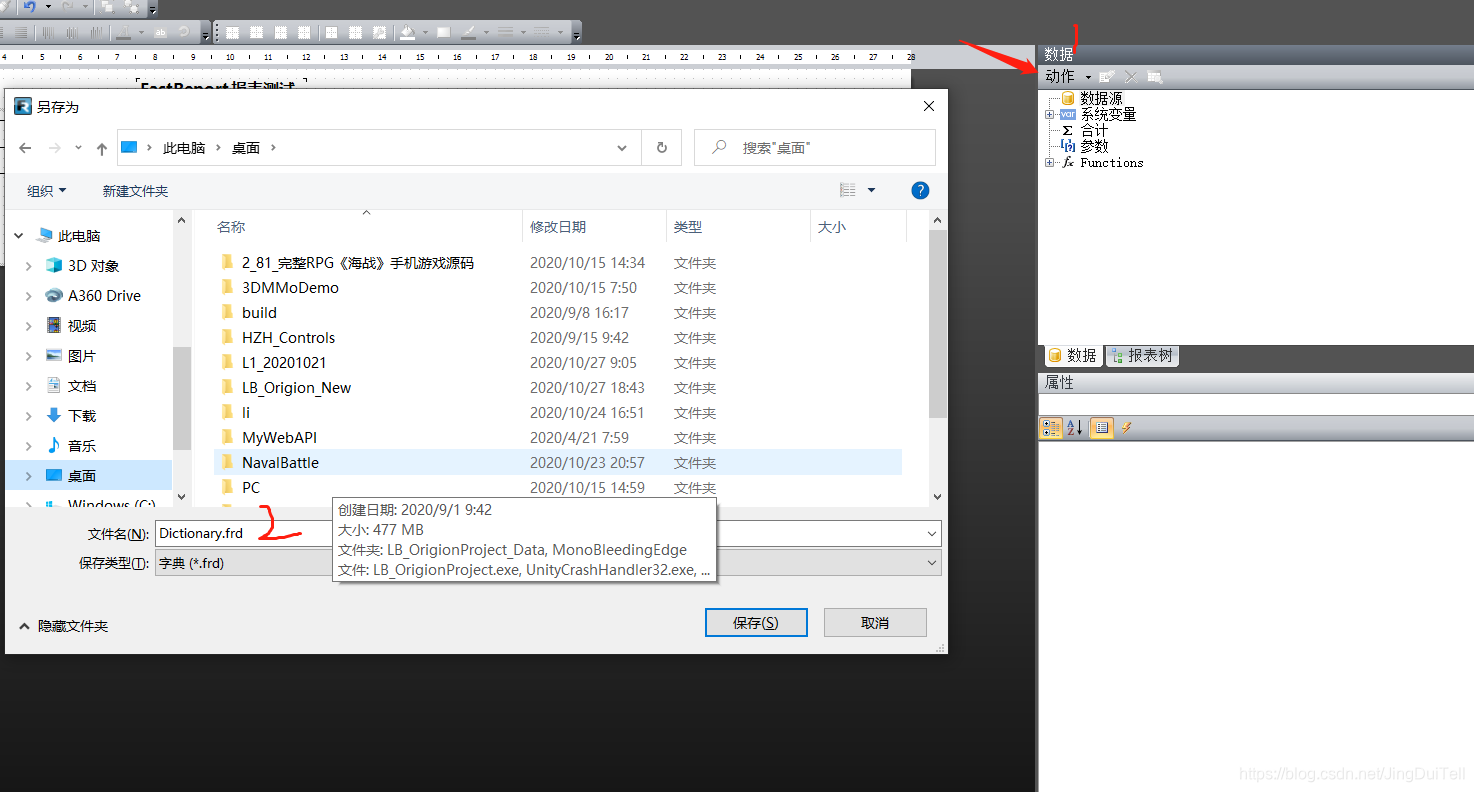Click the edit pencil icon in the Data panel toolbar
This screenshot has width=1474, height=792.
(x=1107, y=76)
